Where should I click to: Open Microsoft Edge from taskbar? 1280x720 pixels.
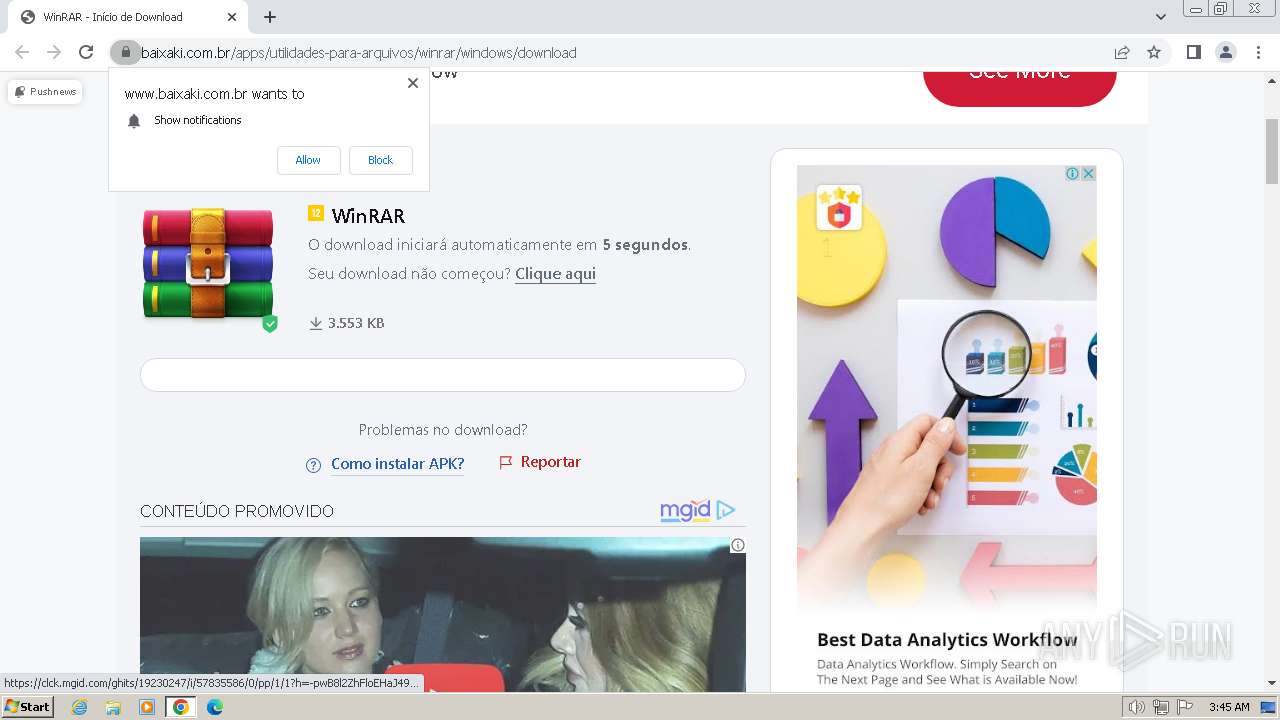click(x=214, y=707)
